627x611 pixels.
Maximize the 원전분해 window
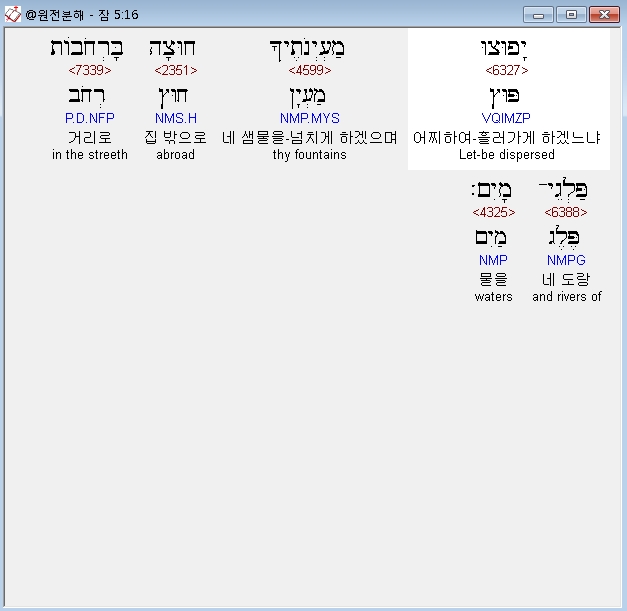coord(571,15)
